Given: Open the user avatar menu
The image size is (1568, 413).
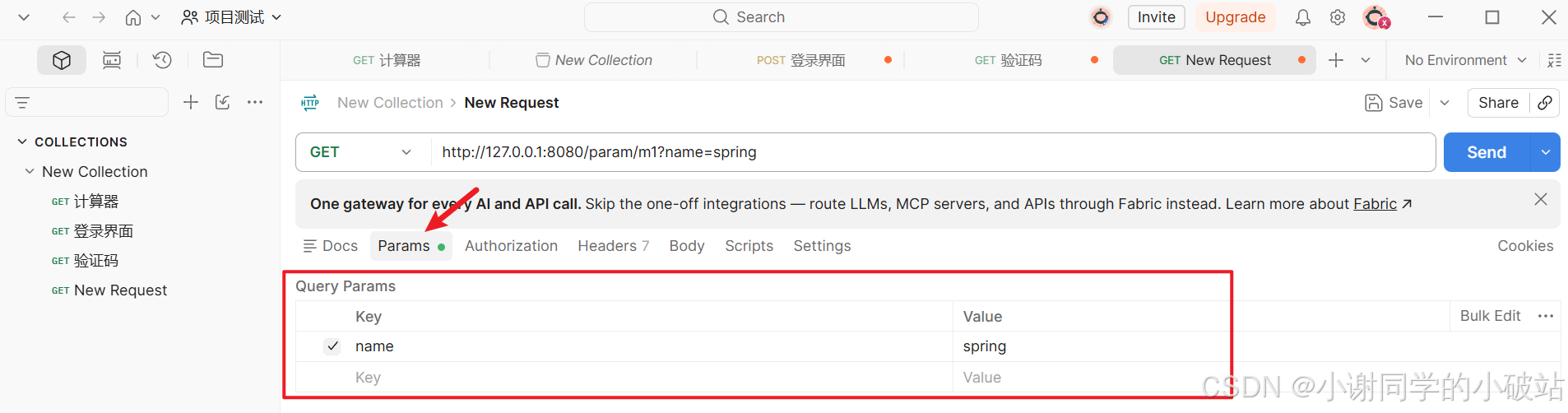Looking at the screenshot, I should pyautogui.click(x=1375, y=17).
